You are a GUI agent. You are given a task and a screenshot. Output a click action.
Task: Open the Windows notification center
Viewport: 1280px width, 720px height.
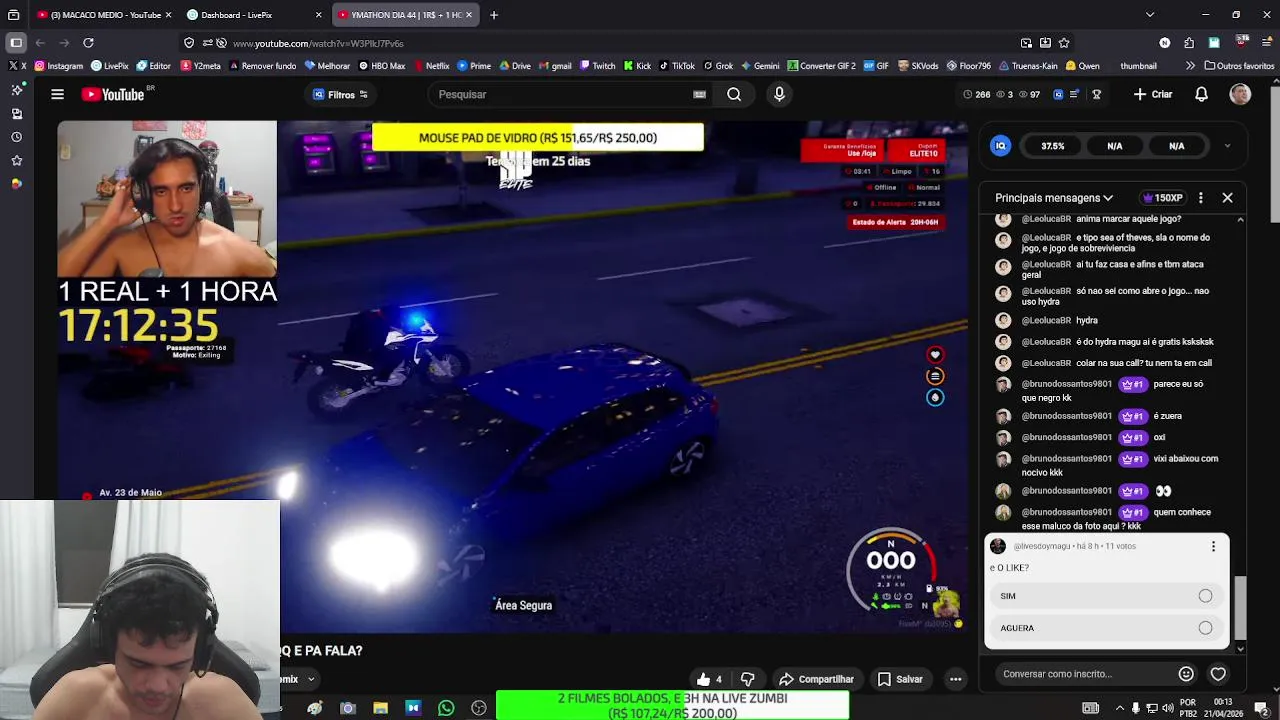tap(1262, 709)
